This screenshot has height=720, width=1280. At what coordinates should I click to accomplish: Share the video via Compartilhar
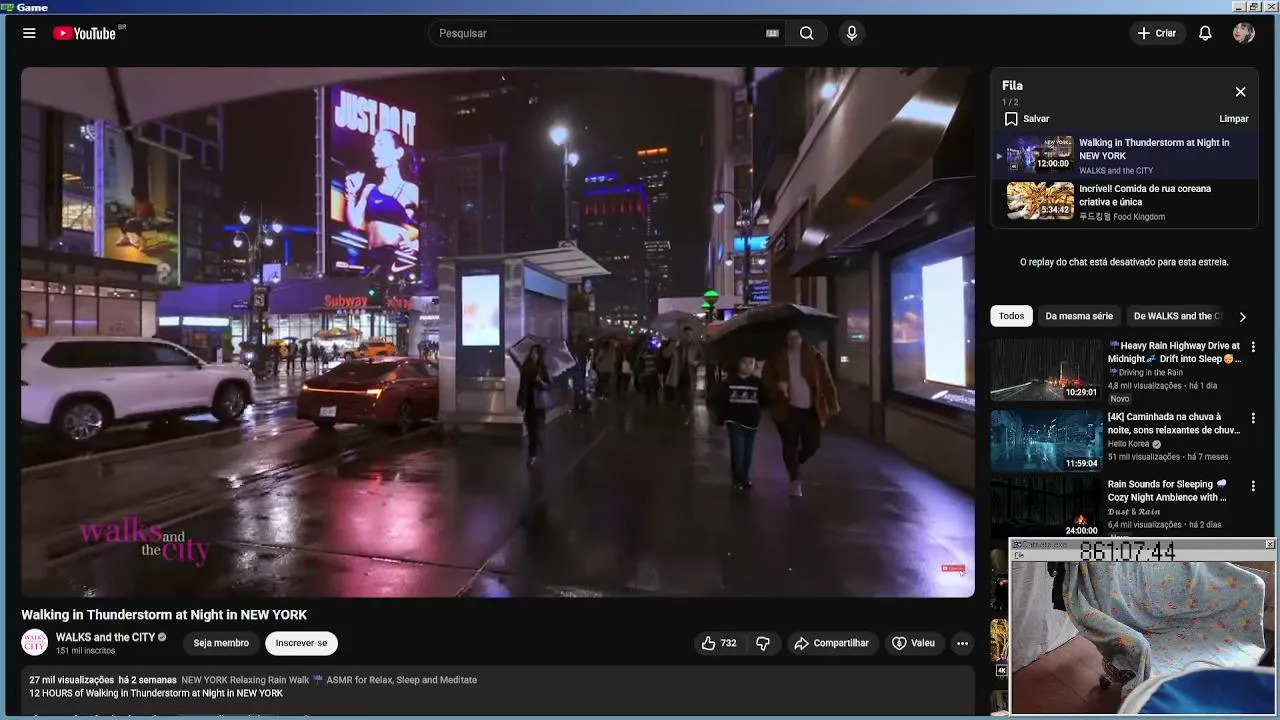pyautogui.click(x=831, y=643)
